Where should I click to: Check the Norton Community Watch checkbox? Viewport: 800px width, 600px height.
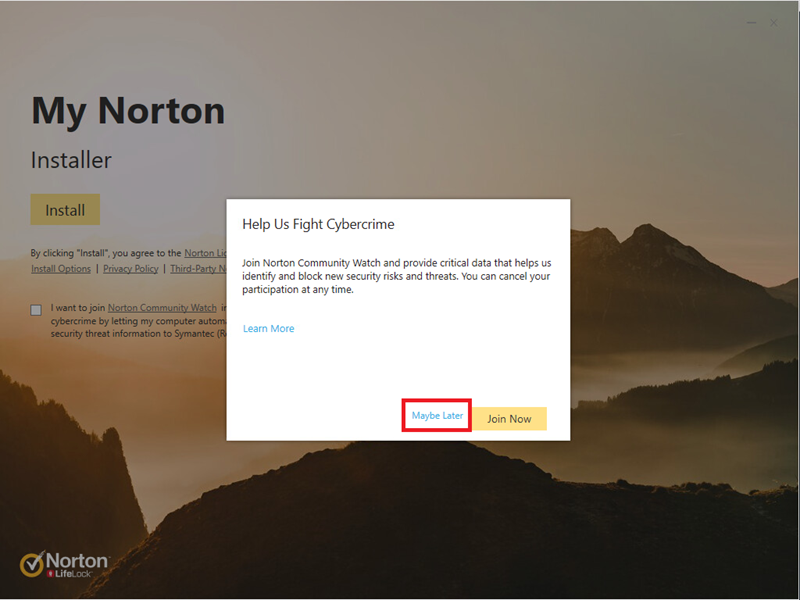[x=36, y=310]
